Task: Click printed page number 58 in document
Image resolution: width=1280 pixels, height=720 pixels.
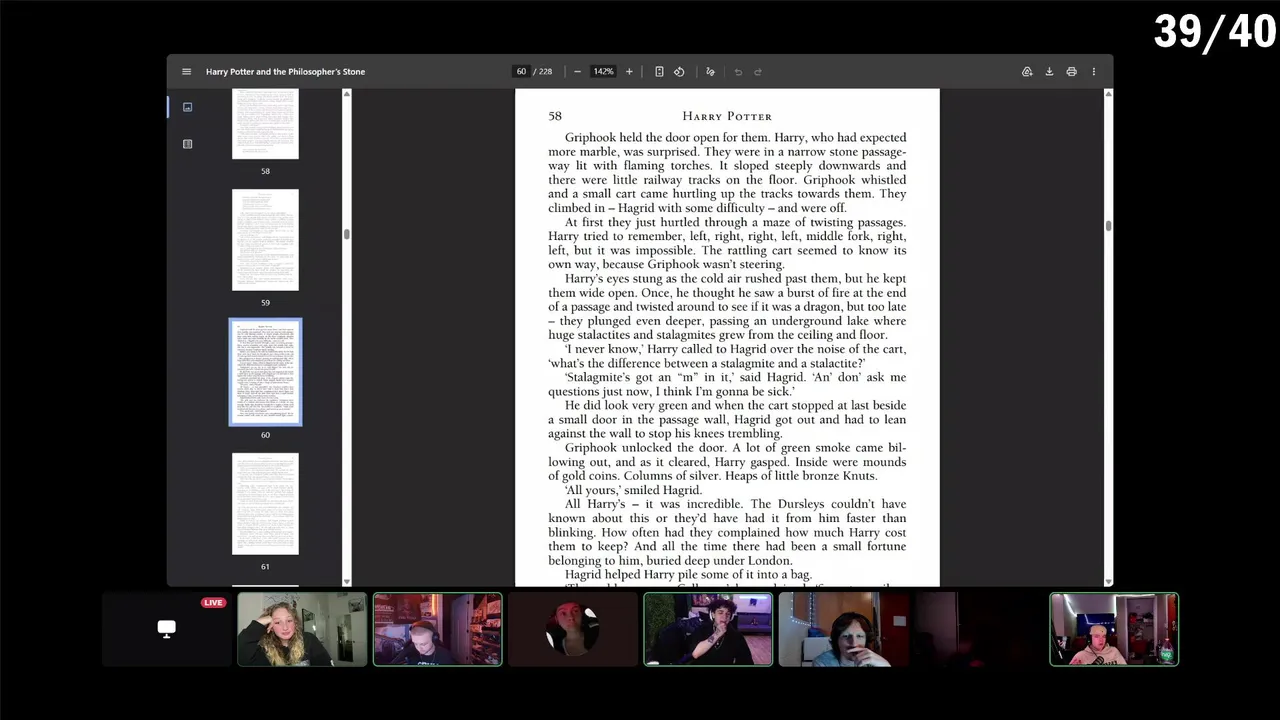Action: tap(555, 116)
